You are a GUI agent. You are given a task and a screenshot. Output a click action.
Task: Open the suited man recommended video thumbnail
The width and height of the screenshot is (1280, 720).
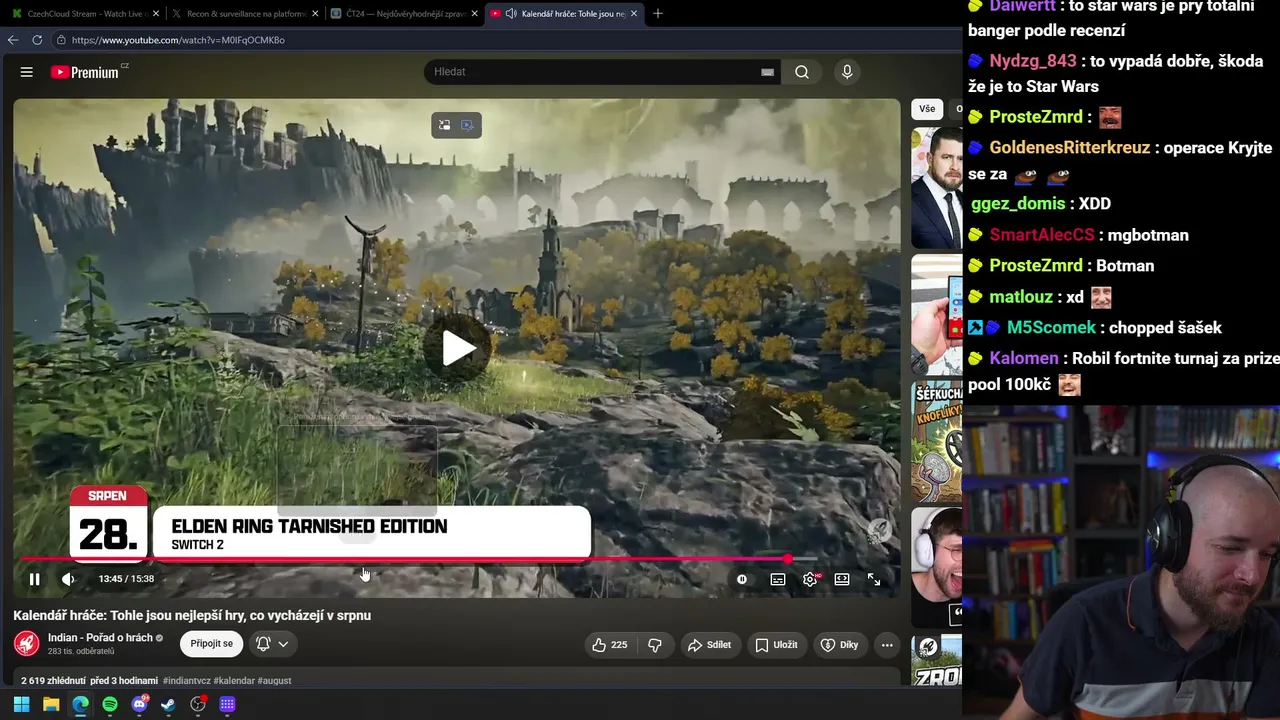(937, 188)
